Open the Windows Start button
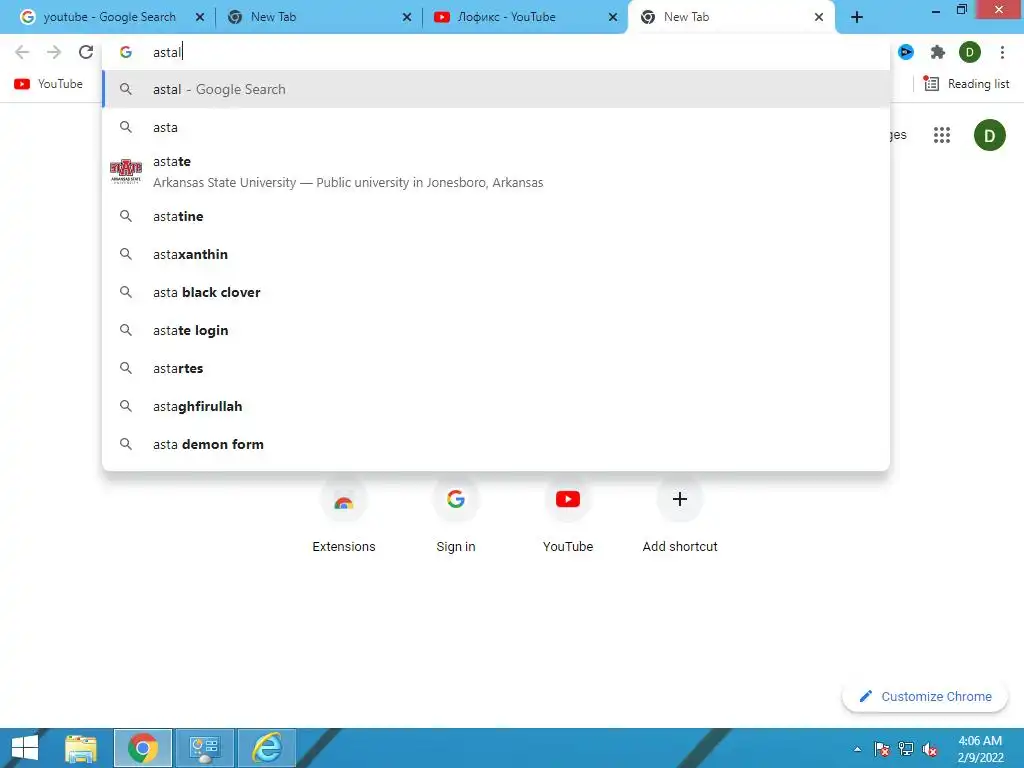Viewport: 1024px width, 768px height. pos(25,748)
